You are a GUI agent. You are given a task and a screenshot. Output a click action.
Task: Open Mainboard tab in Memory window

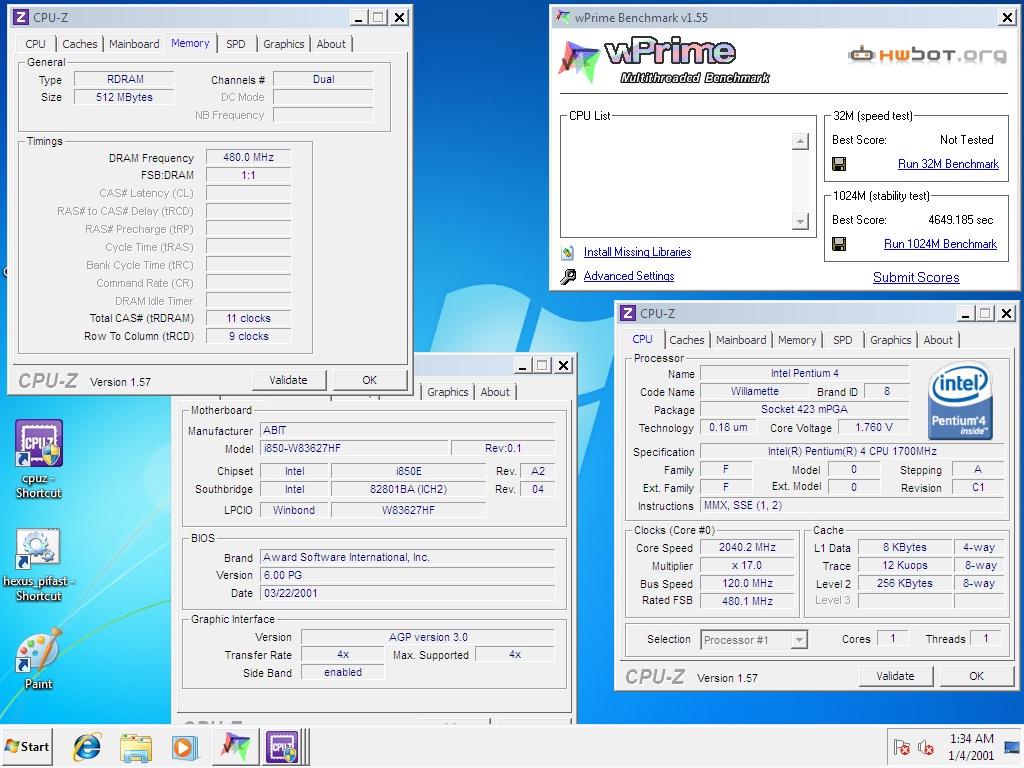click(x=134, y=44)
